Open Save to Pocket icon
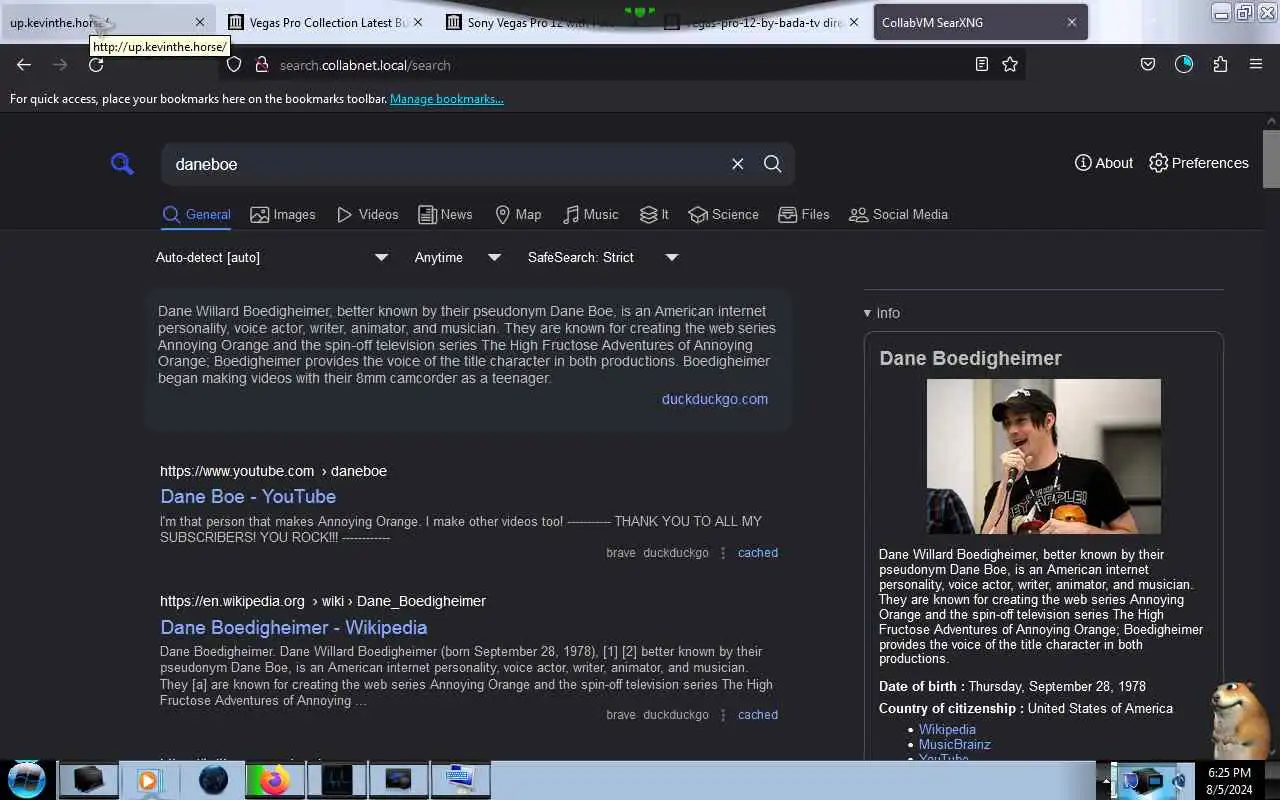 1148,65
